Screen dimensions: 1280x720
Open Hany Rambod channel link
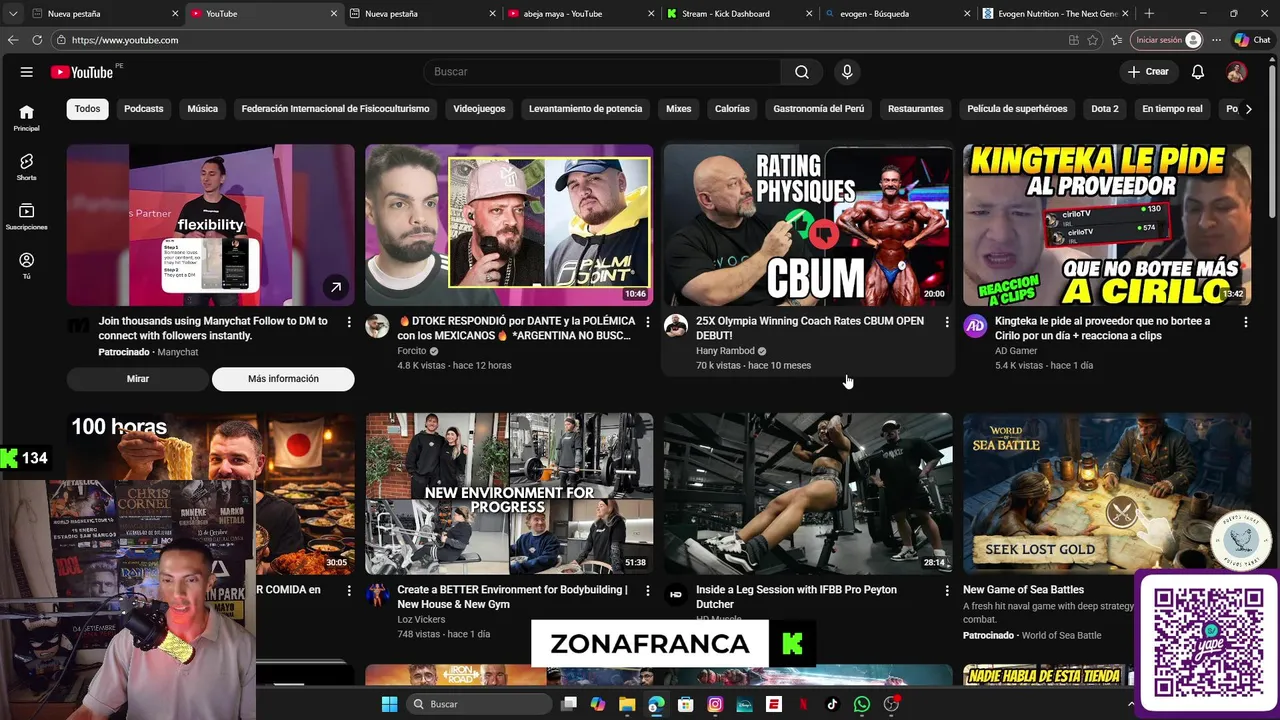[725, 351]
